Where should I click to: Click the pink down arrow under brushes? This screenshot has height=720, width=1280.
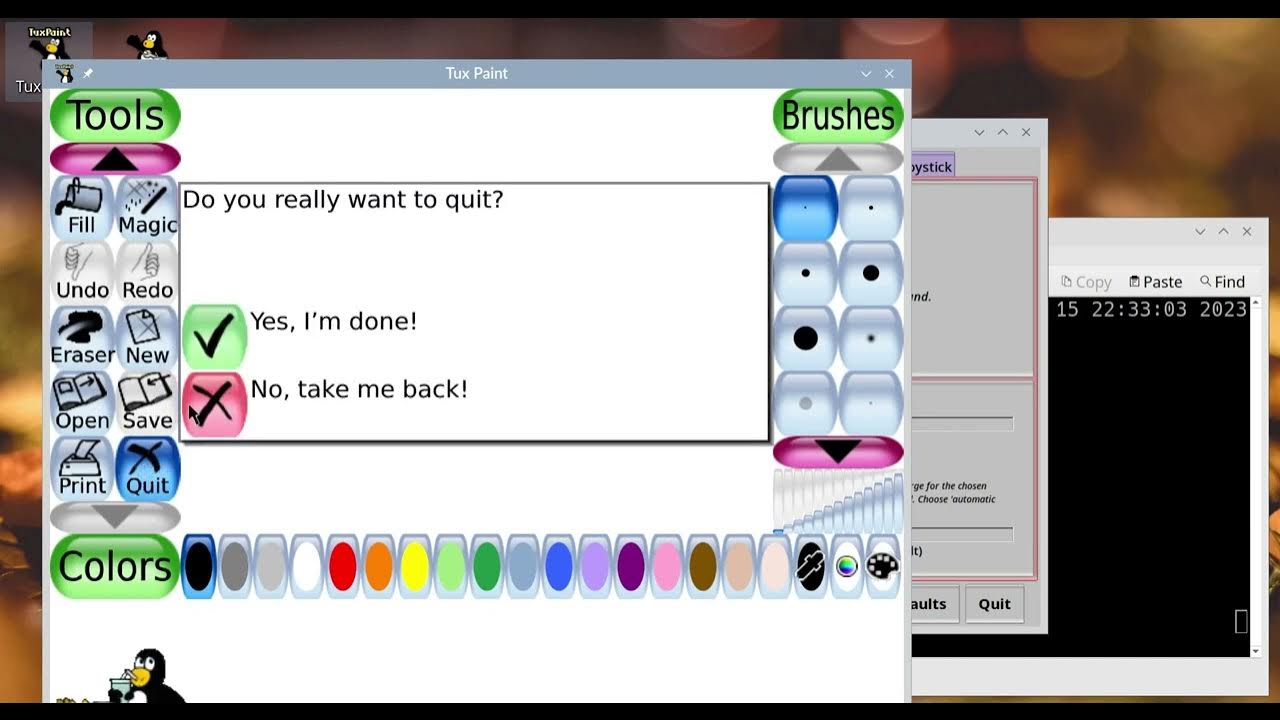838,452
